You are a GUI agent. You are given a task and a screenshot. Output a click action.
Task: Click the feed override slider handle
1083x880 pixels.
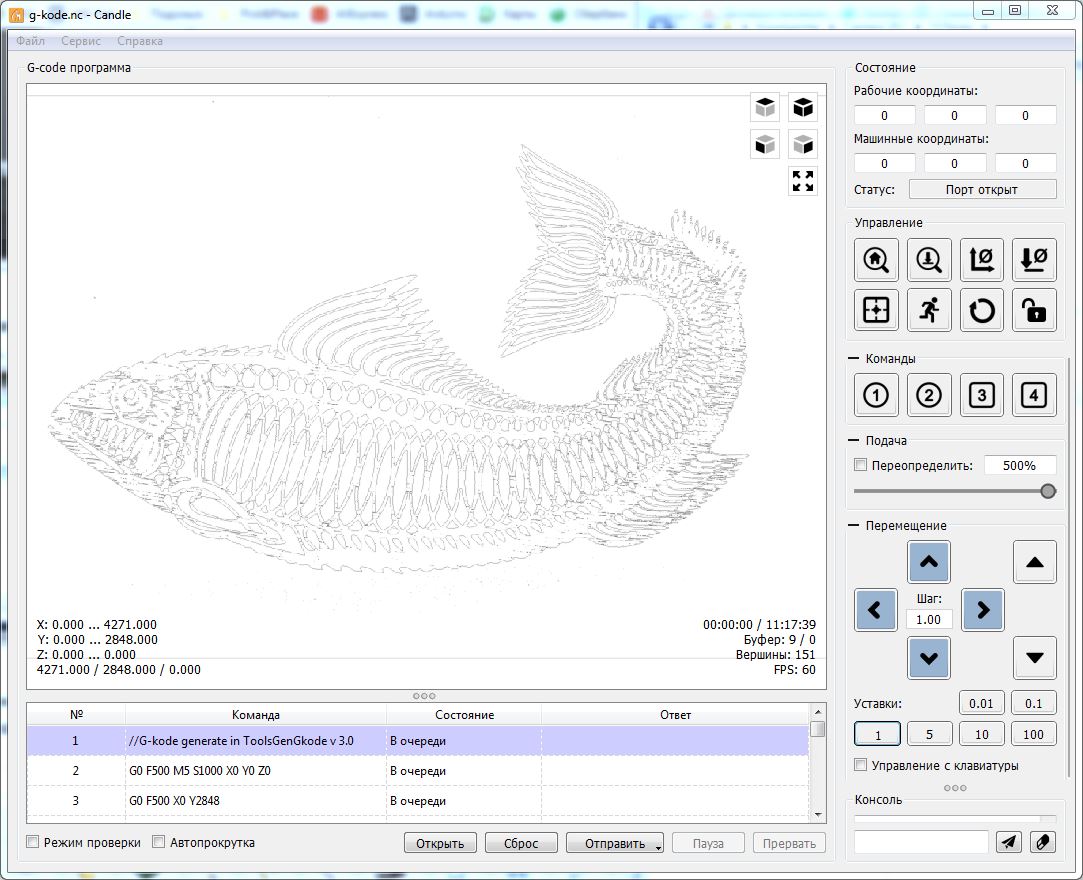coord(1048,491)
